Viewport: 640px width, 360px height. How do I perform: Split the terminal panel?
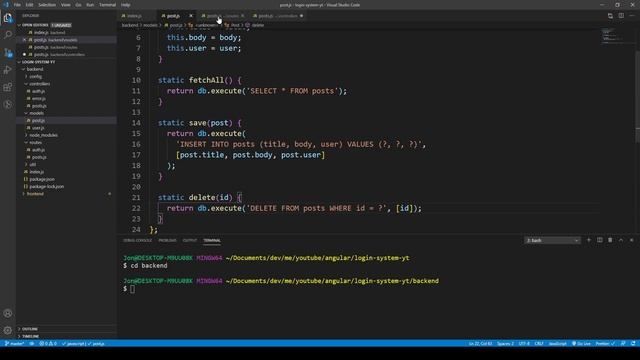[x=600, y=240]
